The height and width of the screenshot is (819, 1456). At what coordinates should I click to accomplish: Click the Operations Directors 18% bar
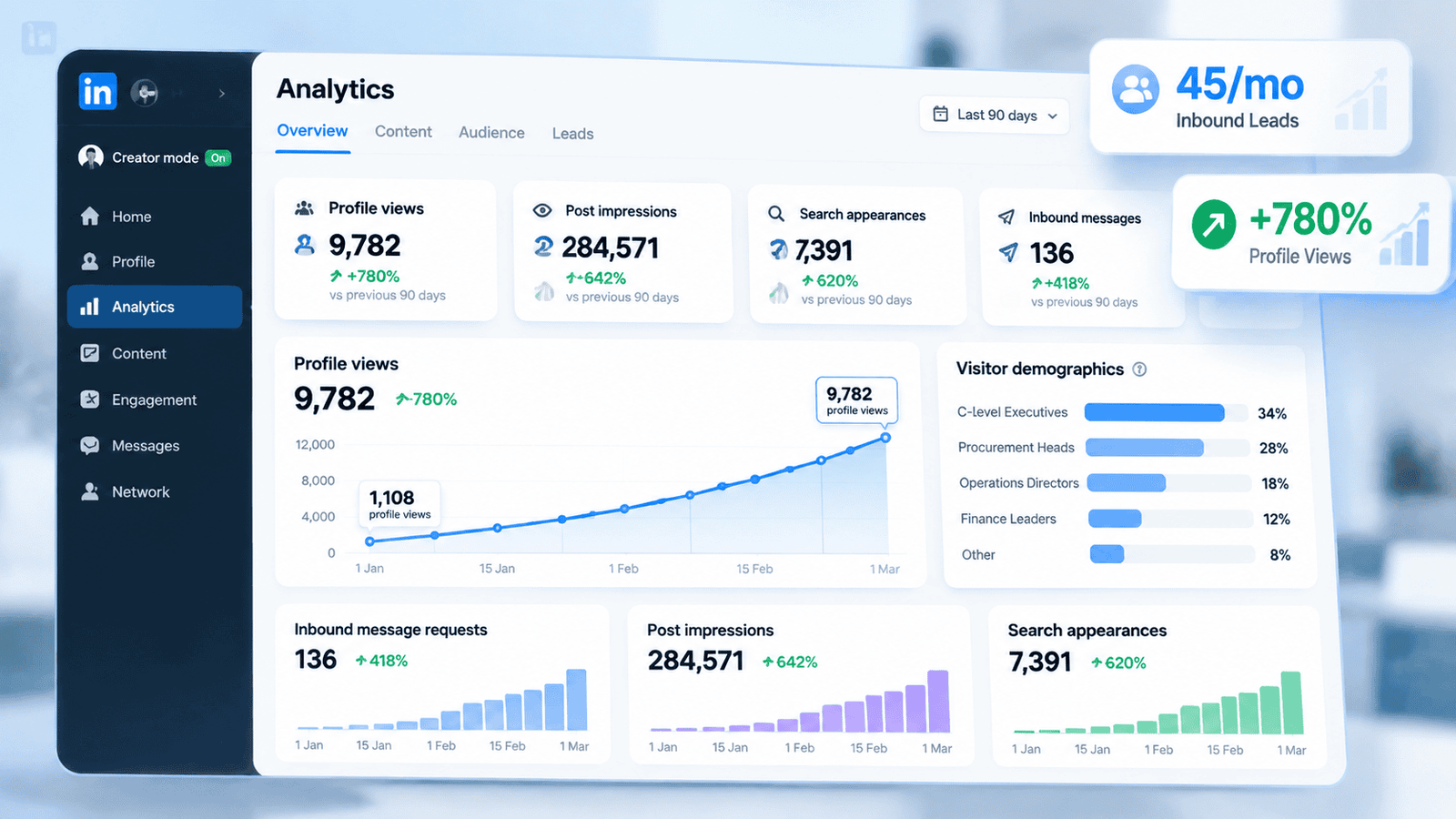pyautogui.click(x=1127, y=483)
